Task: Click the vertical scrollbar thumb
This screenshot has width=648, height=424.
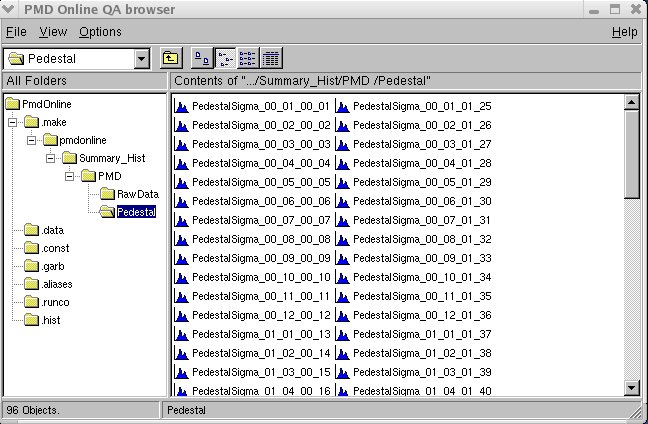Action: (631, 154)
